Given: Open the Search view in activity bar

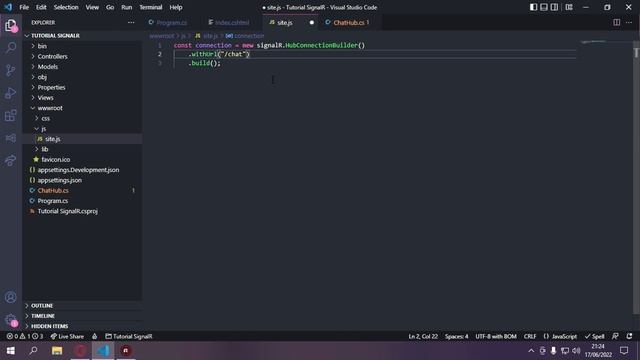Looking at the screenshot, I should (x=11, y=48).
